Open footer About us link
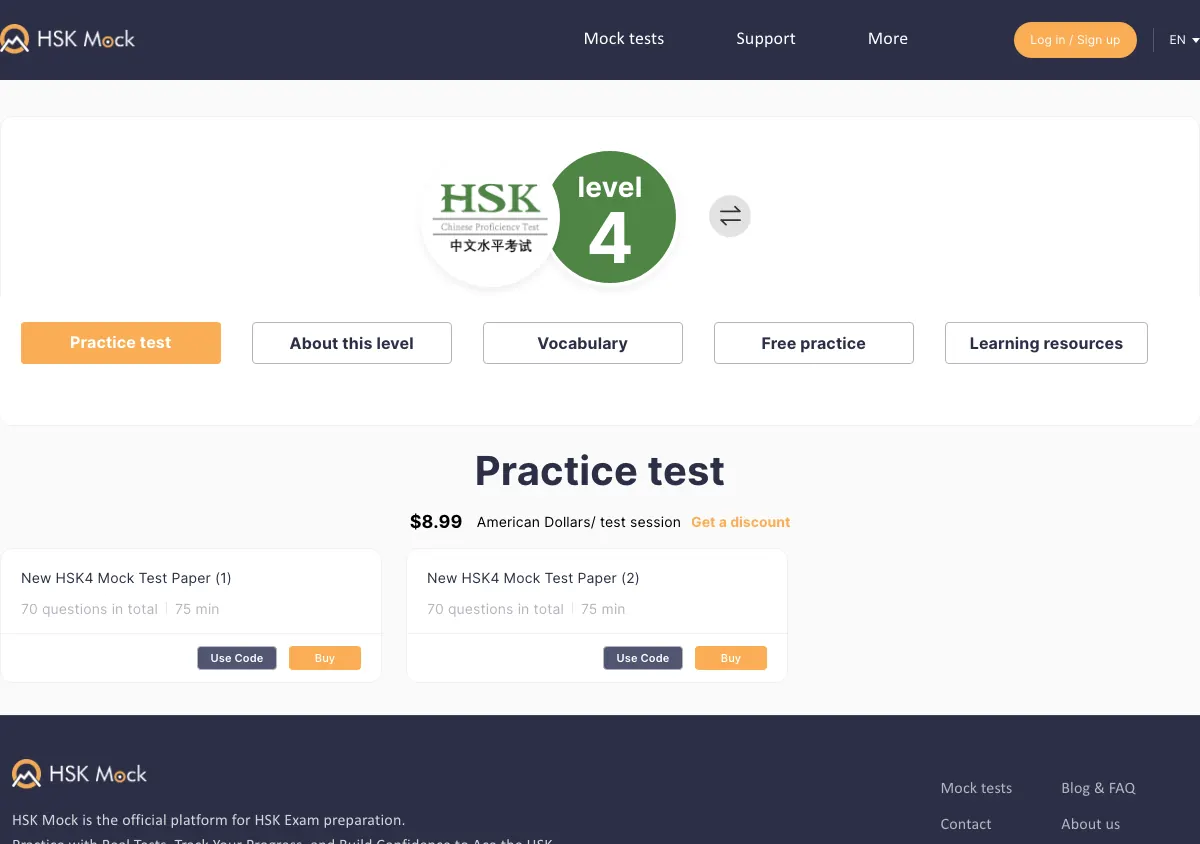 coord(1091,824)
